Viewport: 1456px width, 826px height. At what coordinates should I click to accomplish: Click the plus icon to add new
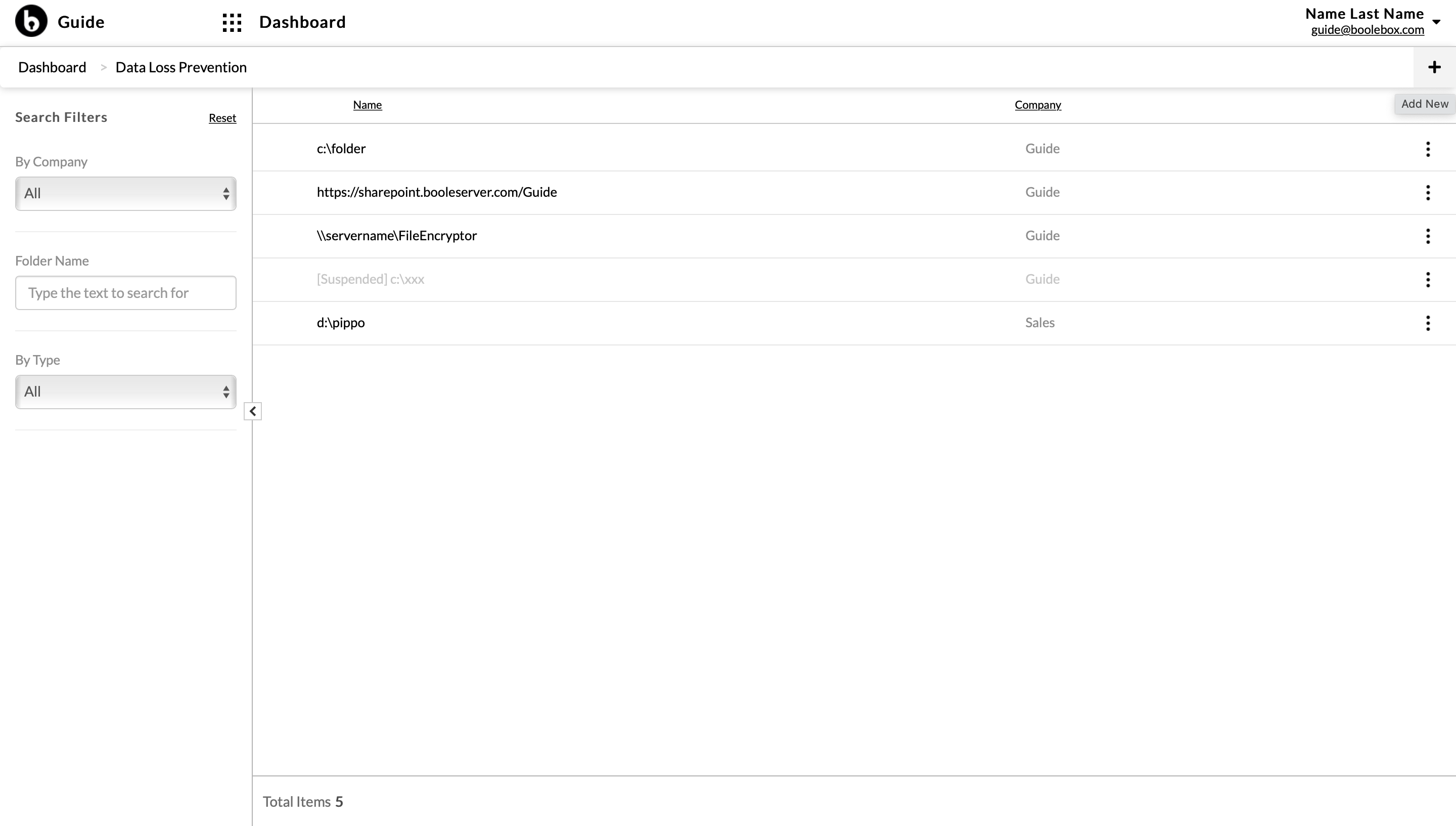click(1434, 67)
